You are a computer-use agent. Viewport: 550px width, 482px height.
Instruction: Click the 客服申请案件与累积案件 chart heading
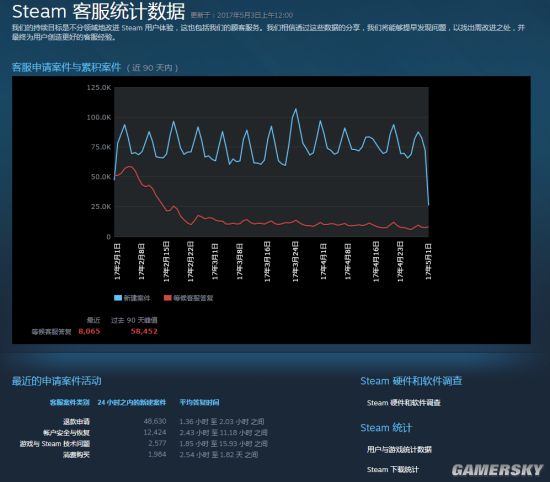66,67
